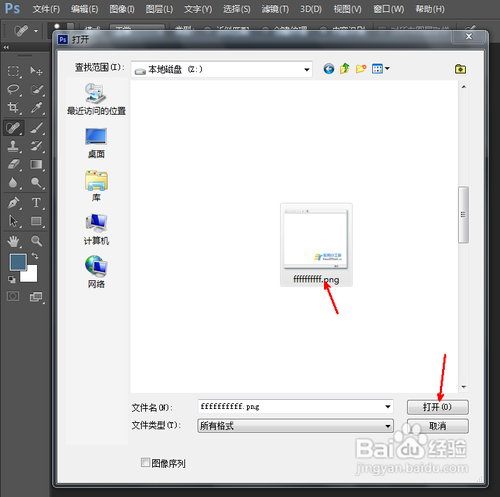The image size is (500, 497).
Task: Expand the 文件类型 format dropdown
Action: [x=388, y=426]
